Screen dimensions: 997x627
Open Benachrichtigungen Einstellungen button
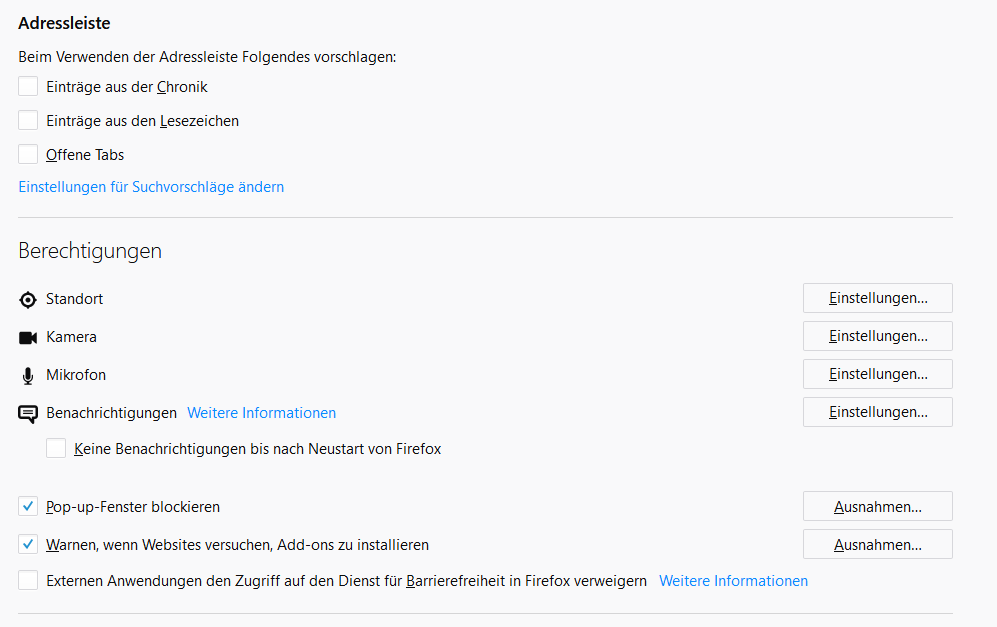tap(877, 412)
